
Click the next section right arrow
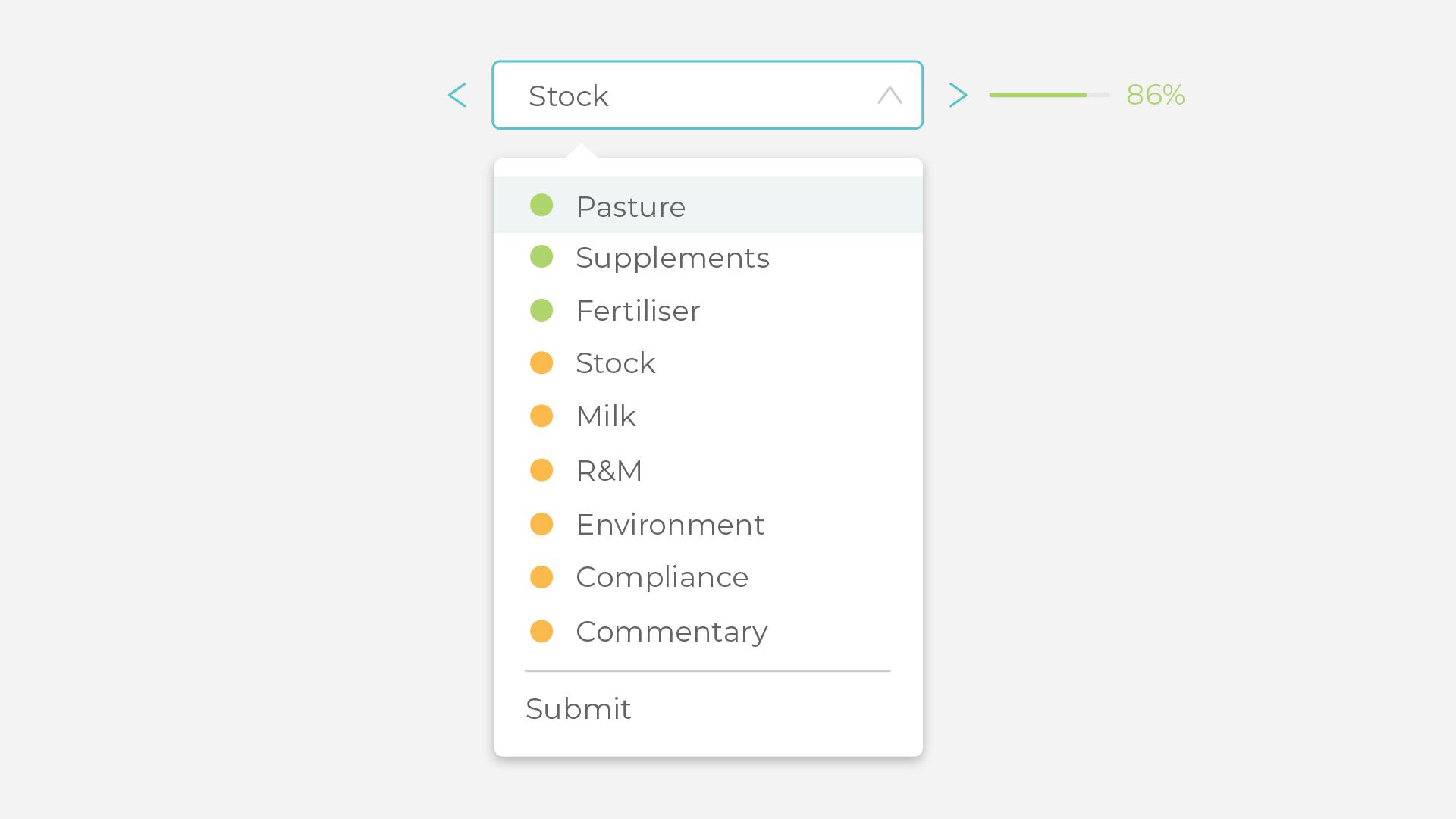point(958,96)
